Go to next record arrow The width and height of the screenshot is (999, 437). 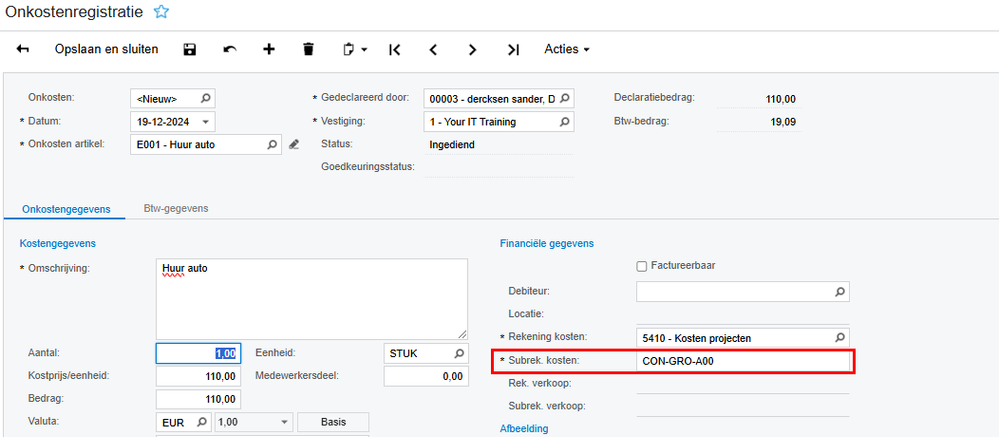[472, 49]
